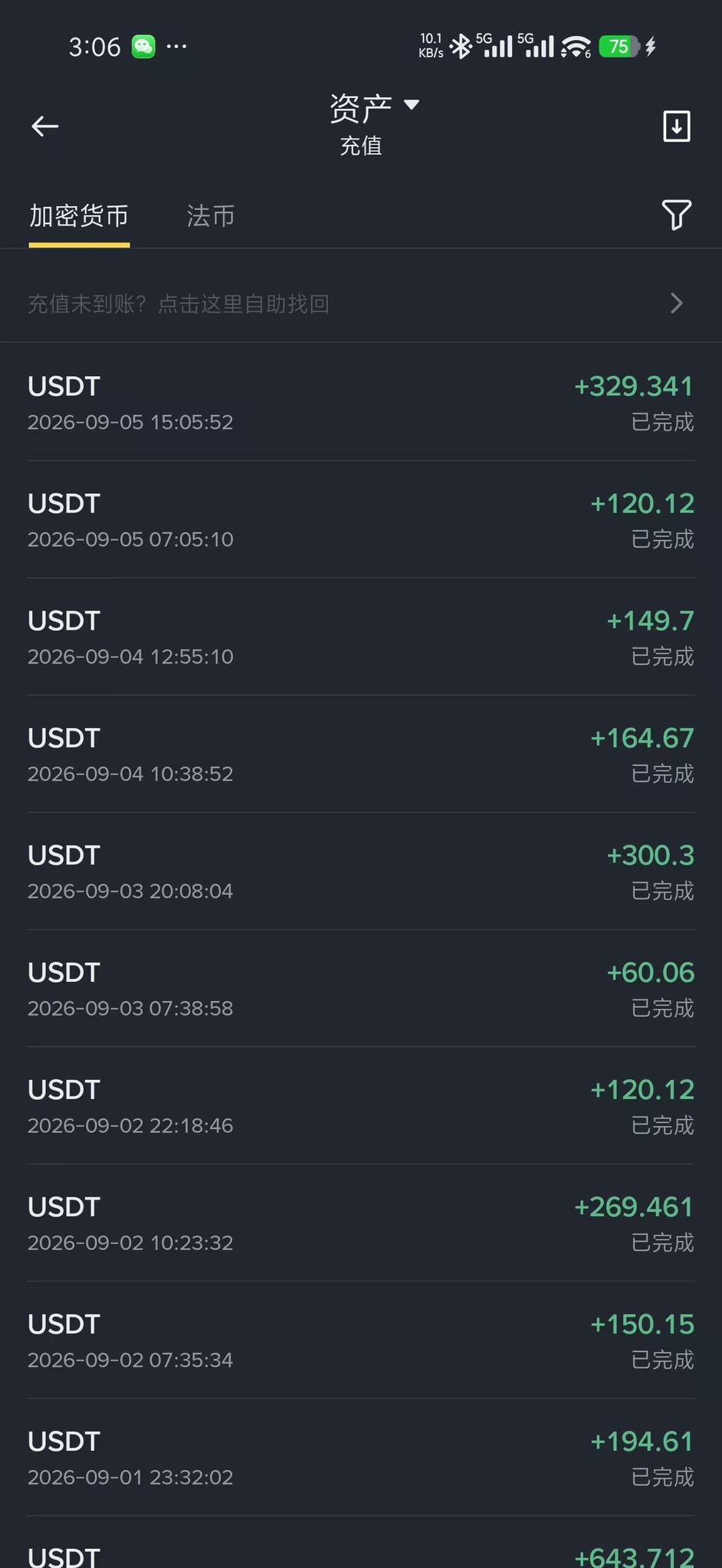Image resolution: width=722 pixels, height=1568 pixels.
Task: Open the +149.7 USDT deposit entry
Action: (361, 637)
